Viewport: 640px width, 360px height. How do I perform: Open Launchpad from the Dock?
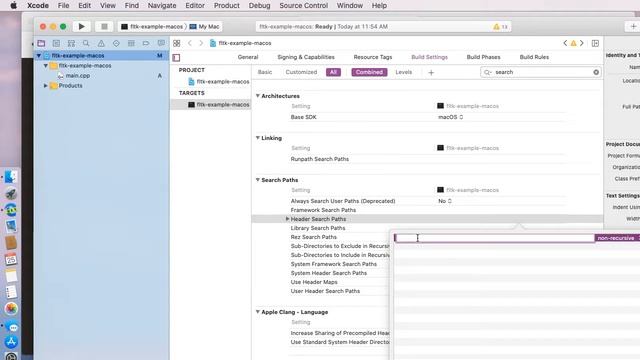(11, 193)
